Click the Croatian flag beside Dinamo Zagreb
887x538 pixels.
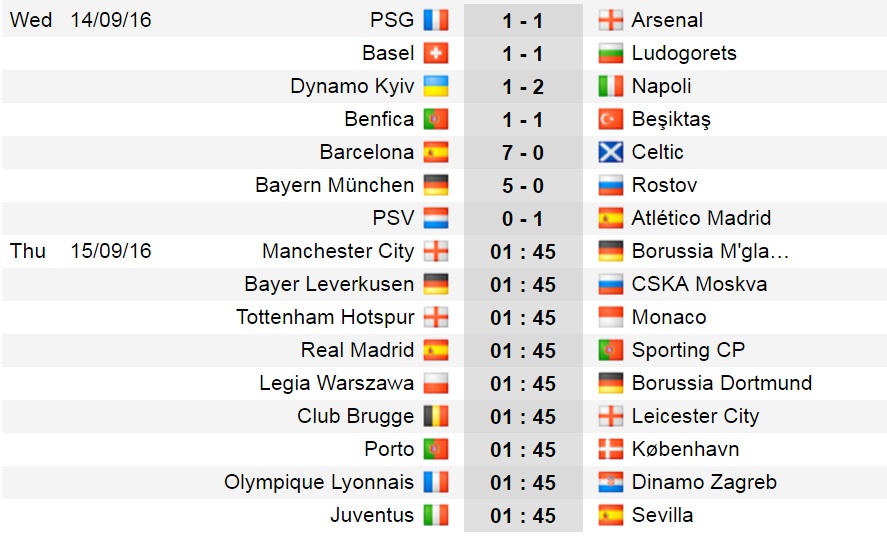point(611,482)
